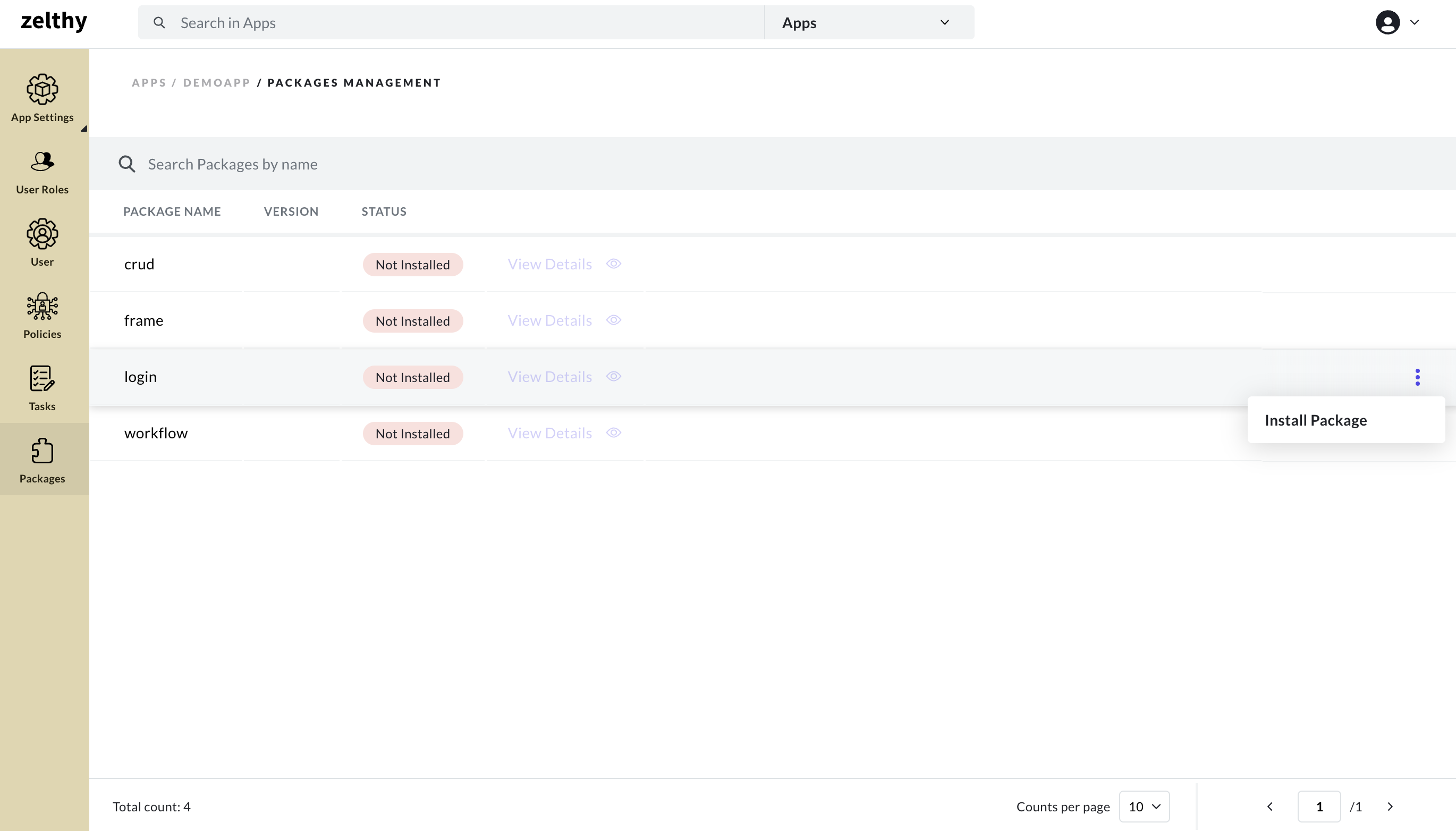Open Policies in sidebar

coord(42,316)
